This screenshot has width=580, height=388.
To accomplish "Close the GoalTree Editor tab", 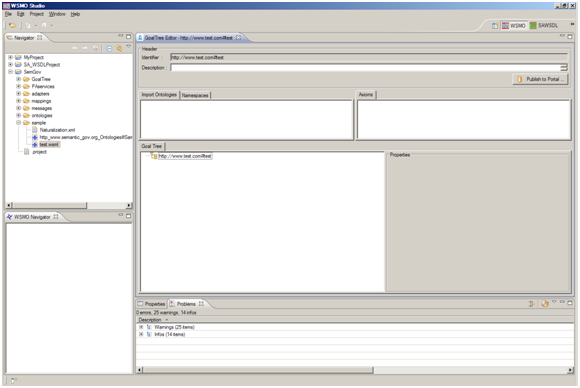I will click(x=239, y=38).
